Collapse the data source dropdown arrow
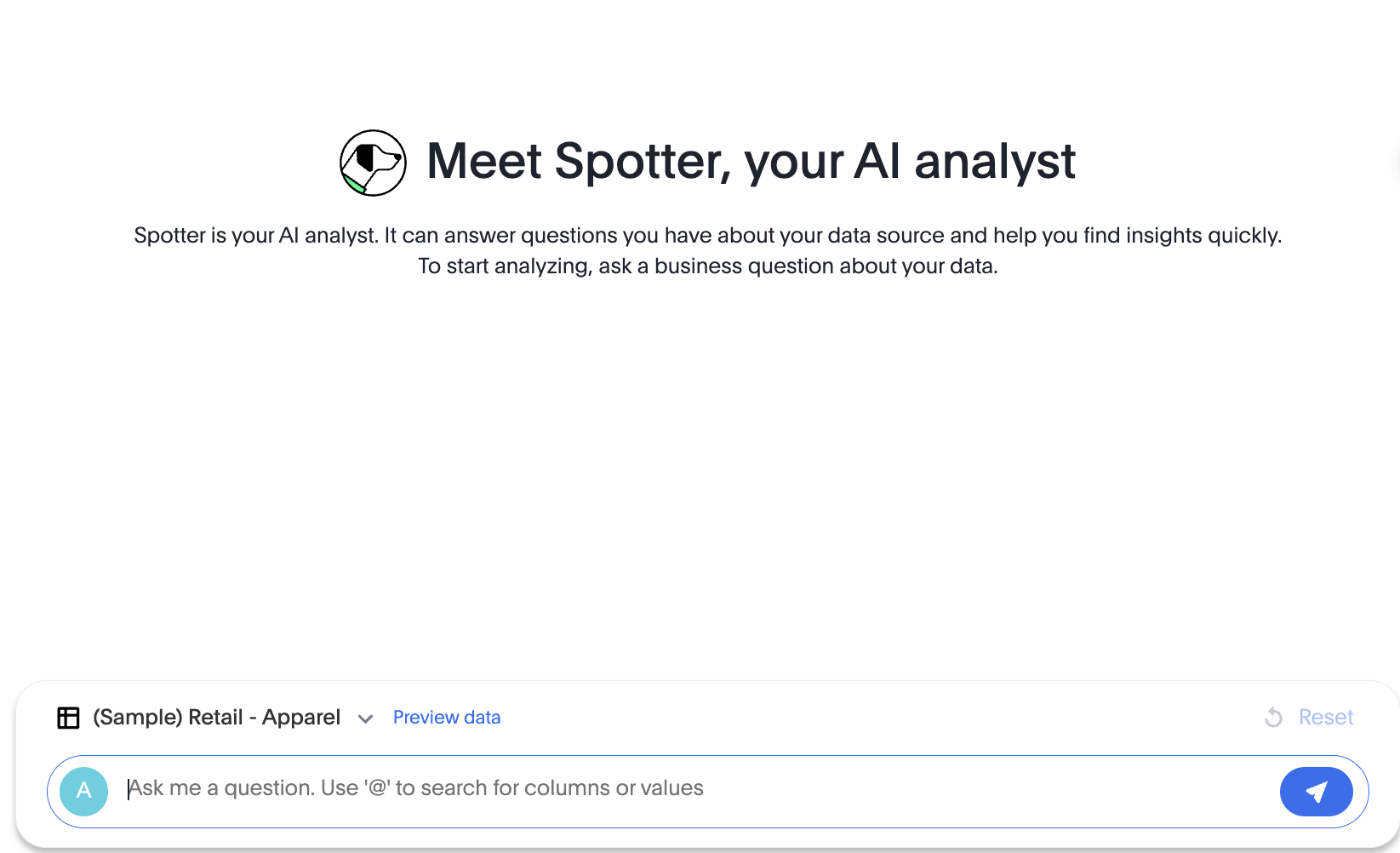 pos(366,718)
